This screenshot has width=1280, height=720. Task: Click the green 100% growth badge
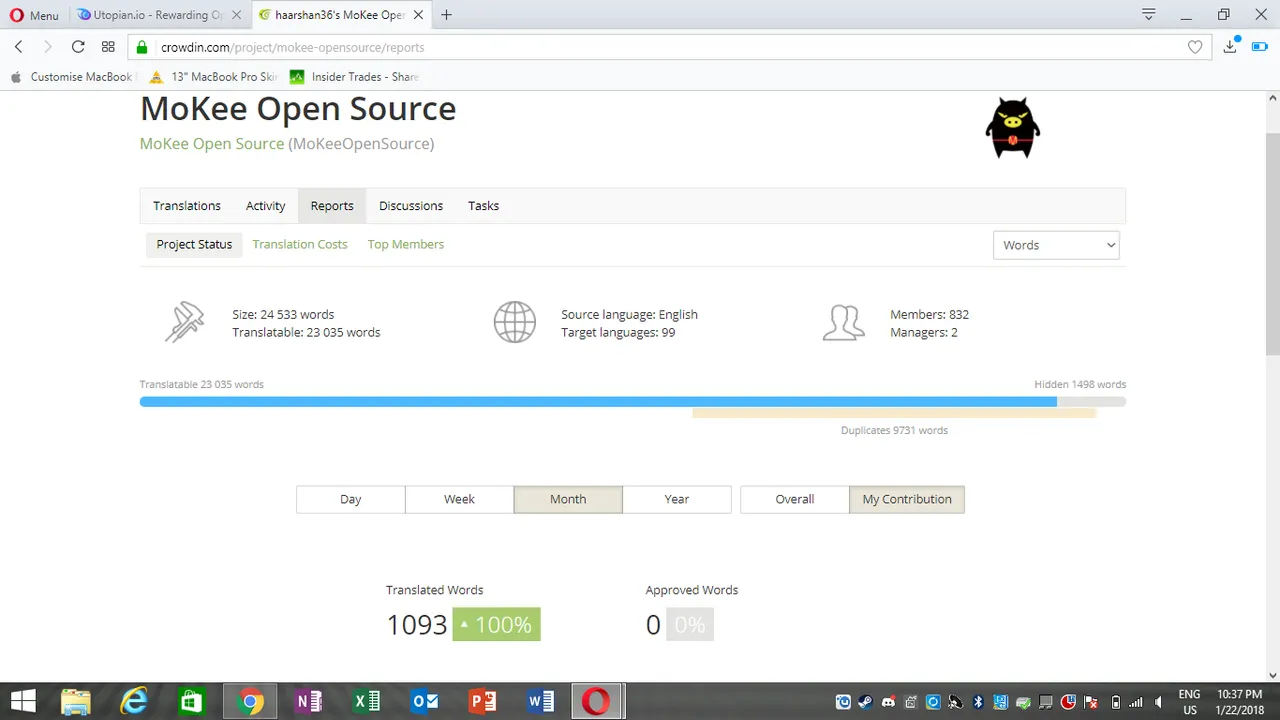click(496, 625)
